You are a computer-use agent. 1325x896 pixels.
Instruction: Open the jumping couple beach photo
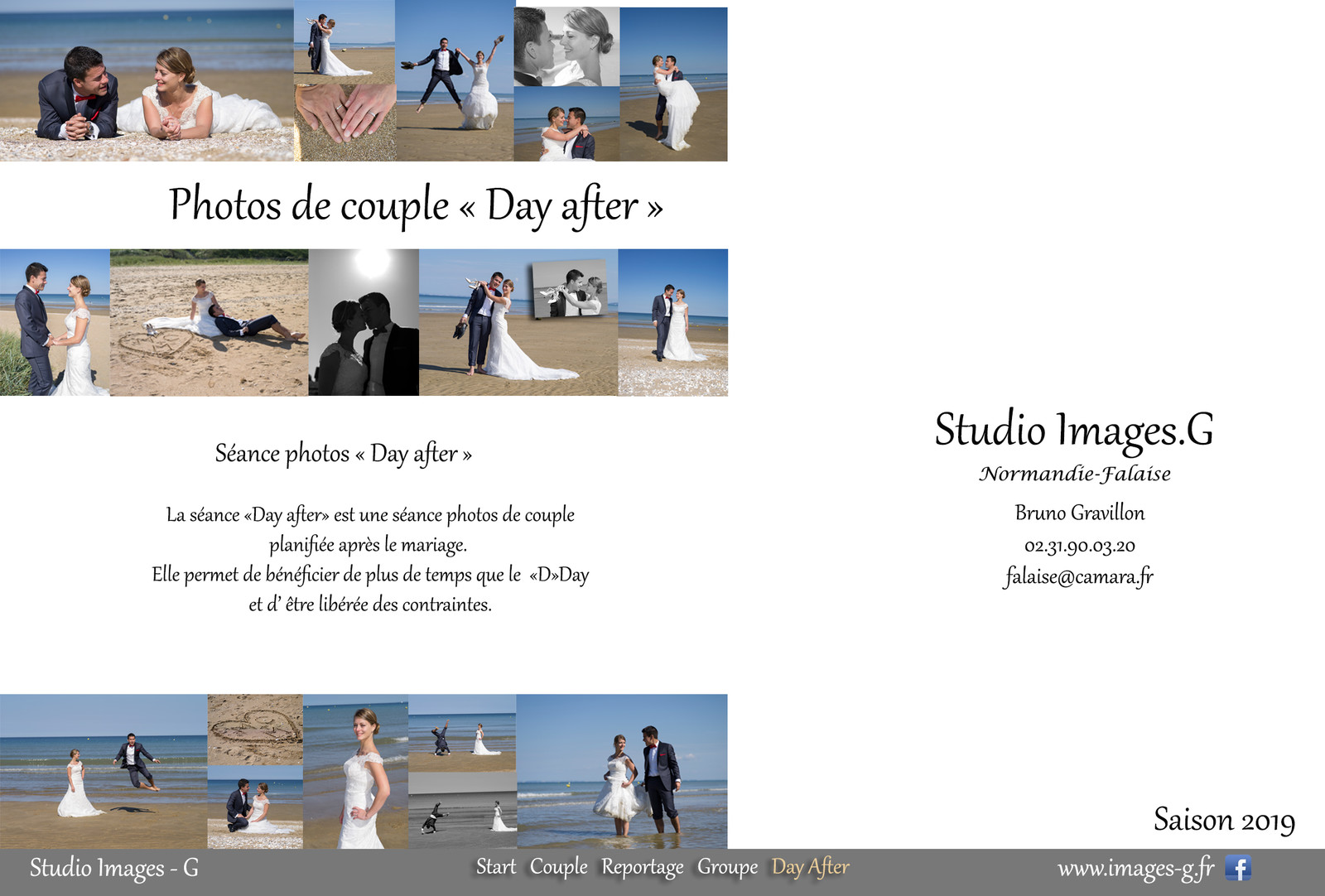tap(455, 83)
